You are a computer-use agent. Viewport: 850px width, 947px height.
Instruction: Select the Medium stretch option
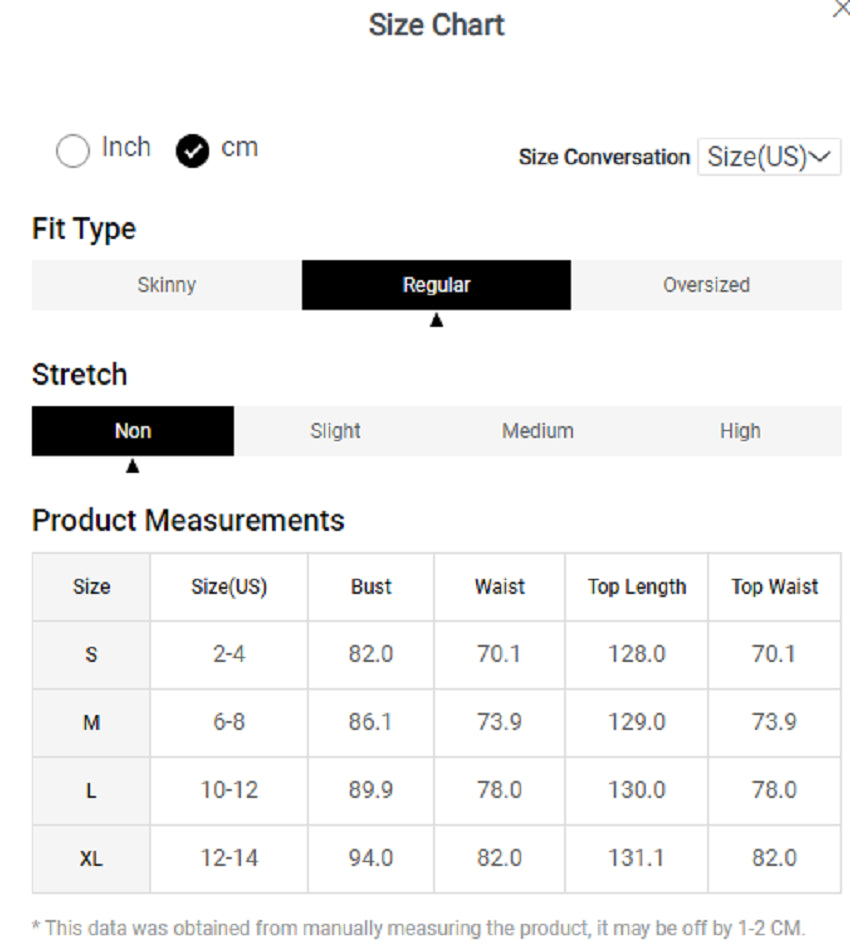[x=538, y=431]
